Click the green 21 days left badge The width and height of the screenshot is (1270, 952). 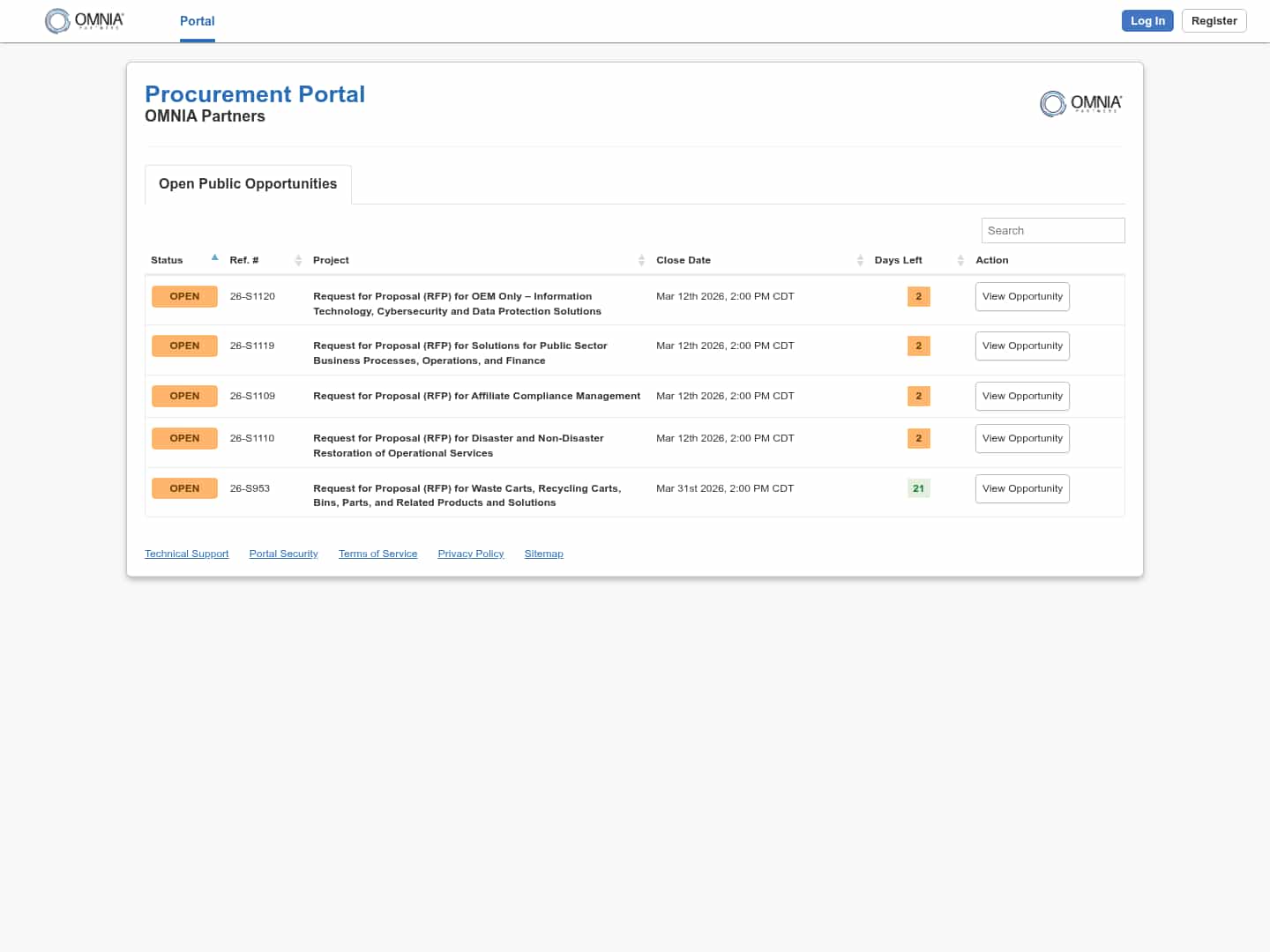(x=918, y=488)
